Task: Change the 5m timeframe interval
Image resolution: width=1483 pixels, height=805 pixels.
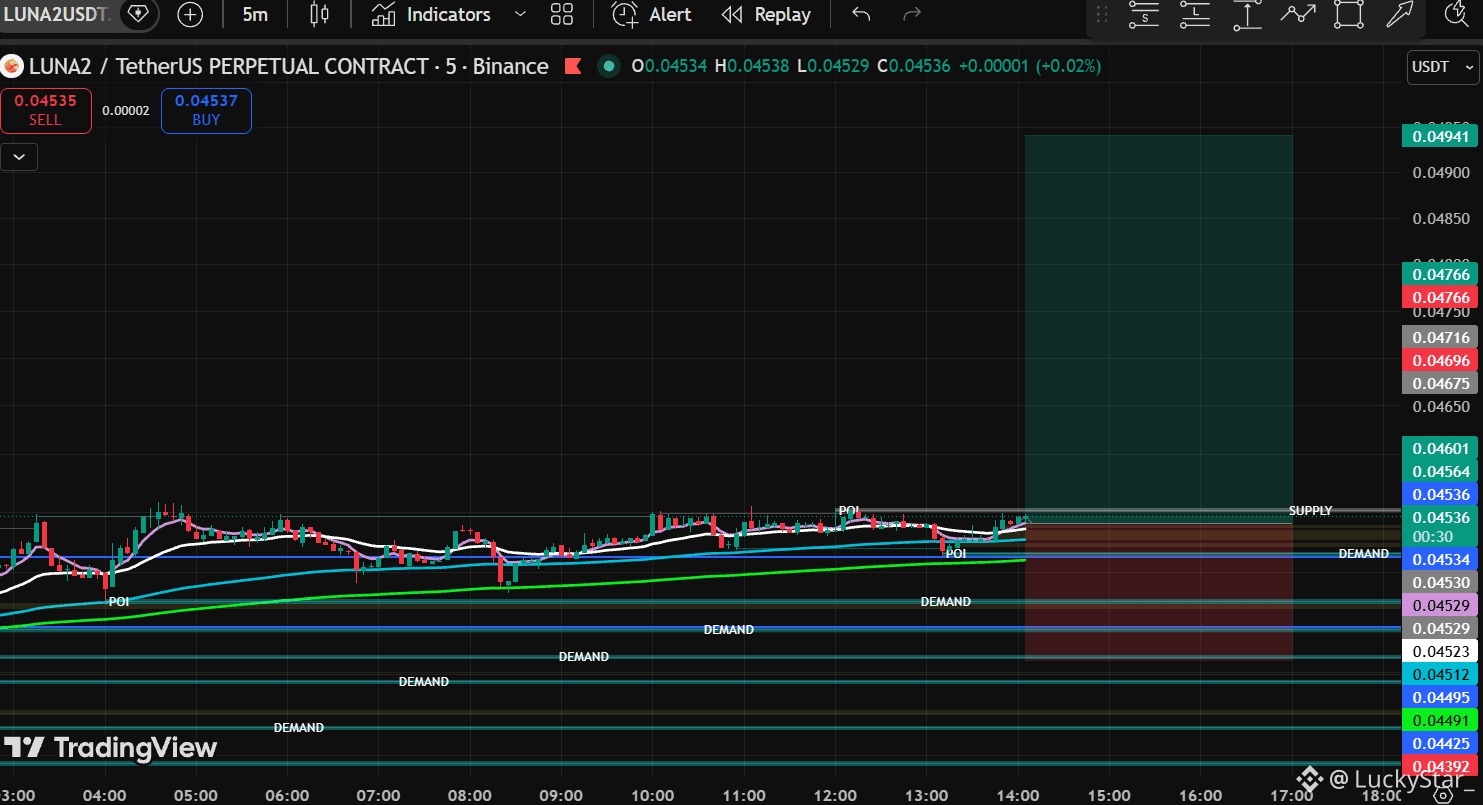Action: (255, 14)
